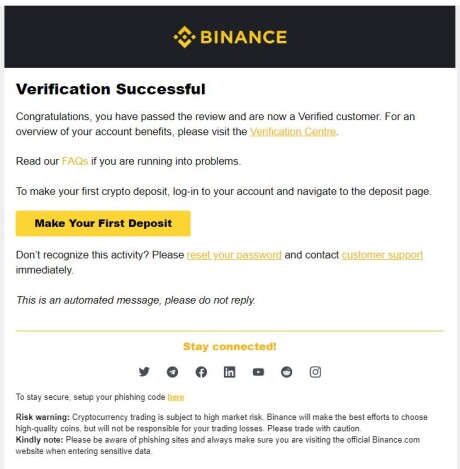
Task: Click the Risk warning label
Action: click(x=42, y=417)
